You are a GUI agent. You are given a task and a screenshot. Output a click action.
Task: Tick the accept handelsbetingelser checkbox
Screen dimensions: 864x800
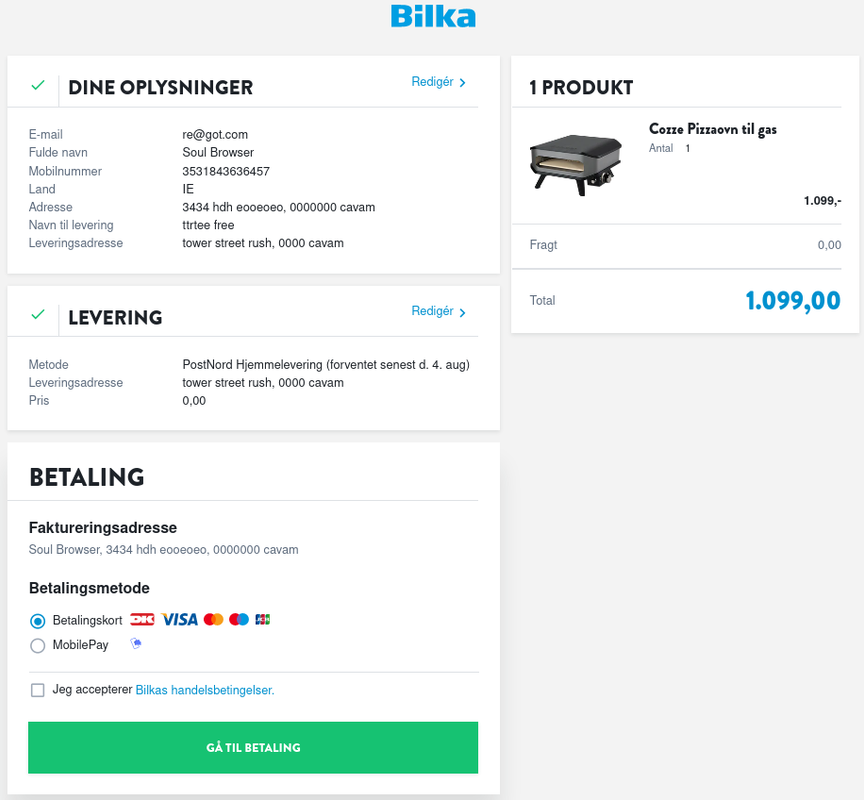point(38,690)
